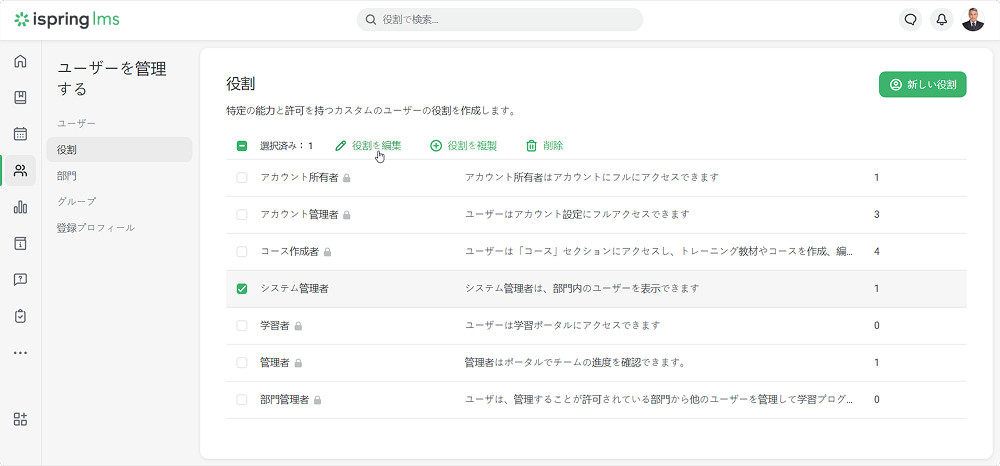The width and height of the screenshot is (1000, 466).
Task: Click the three dots more icon
Action: click(x=20, y=353)
